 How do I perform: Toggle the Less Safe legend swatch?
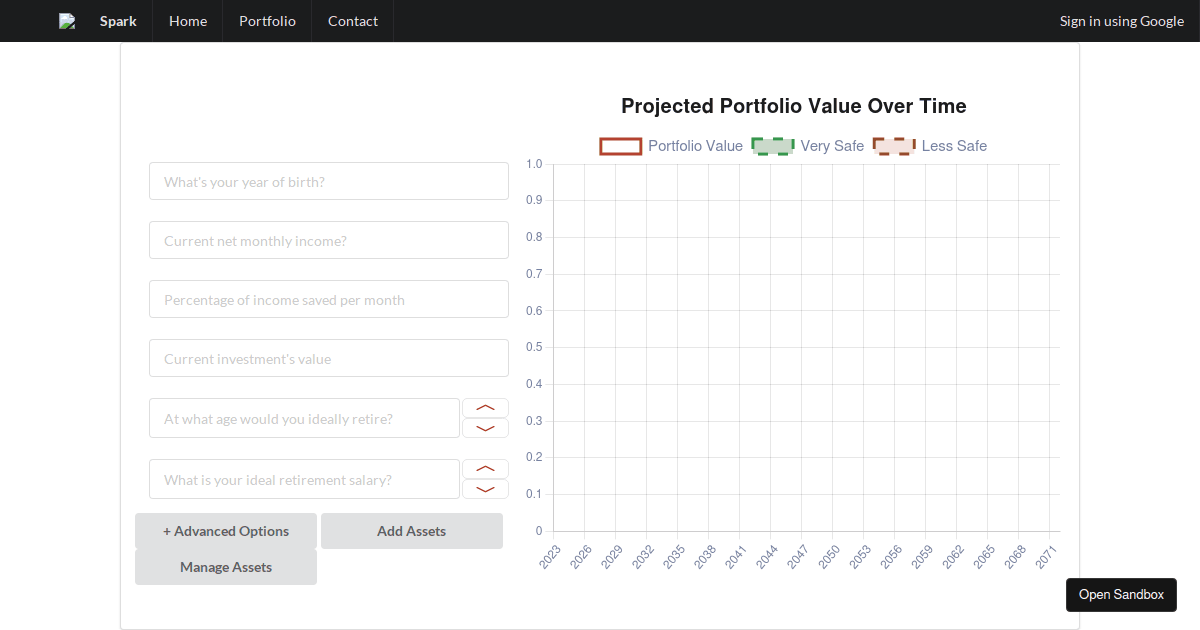[x=893, y=146]
